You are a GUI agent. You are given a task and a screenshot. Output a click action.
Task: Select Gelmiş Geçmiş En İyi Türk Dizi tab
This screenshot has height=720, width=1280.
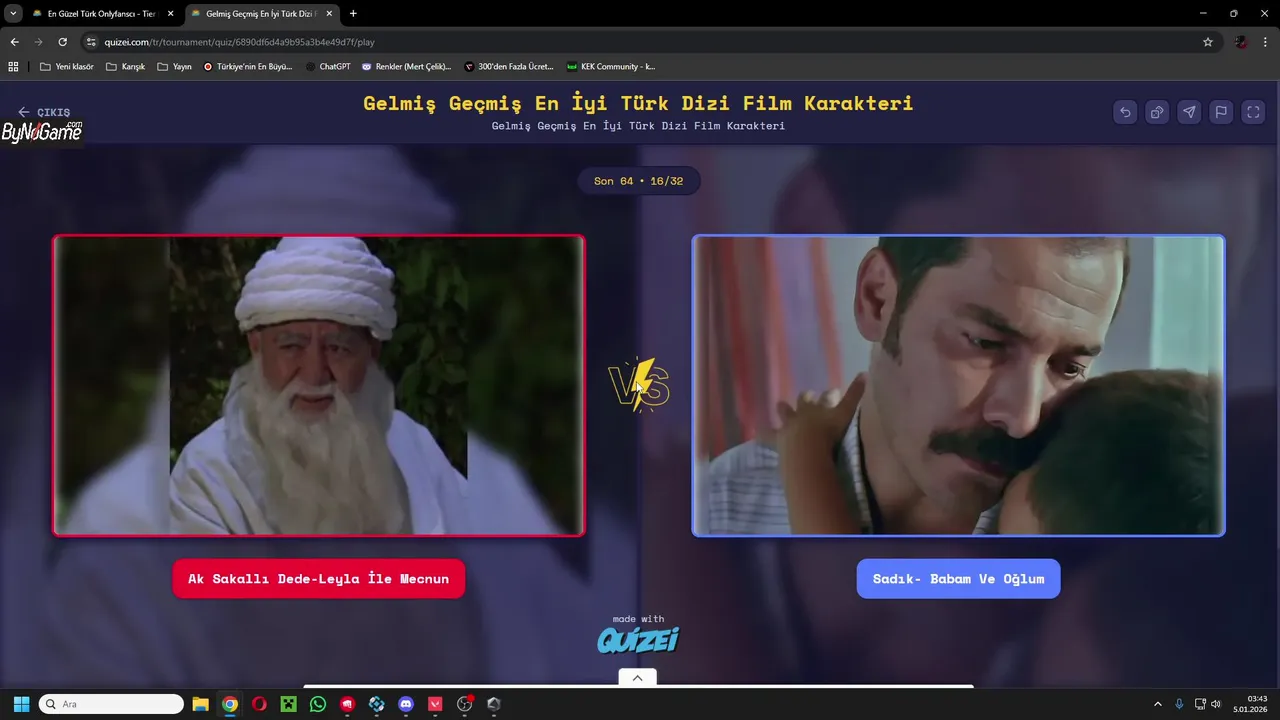tap(260, 14)
